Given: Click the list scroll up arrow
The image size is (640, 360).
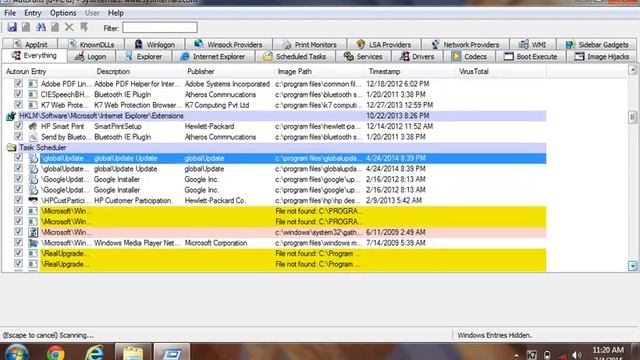Looking at the screenshot, I should [633, 70].
